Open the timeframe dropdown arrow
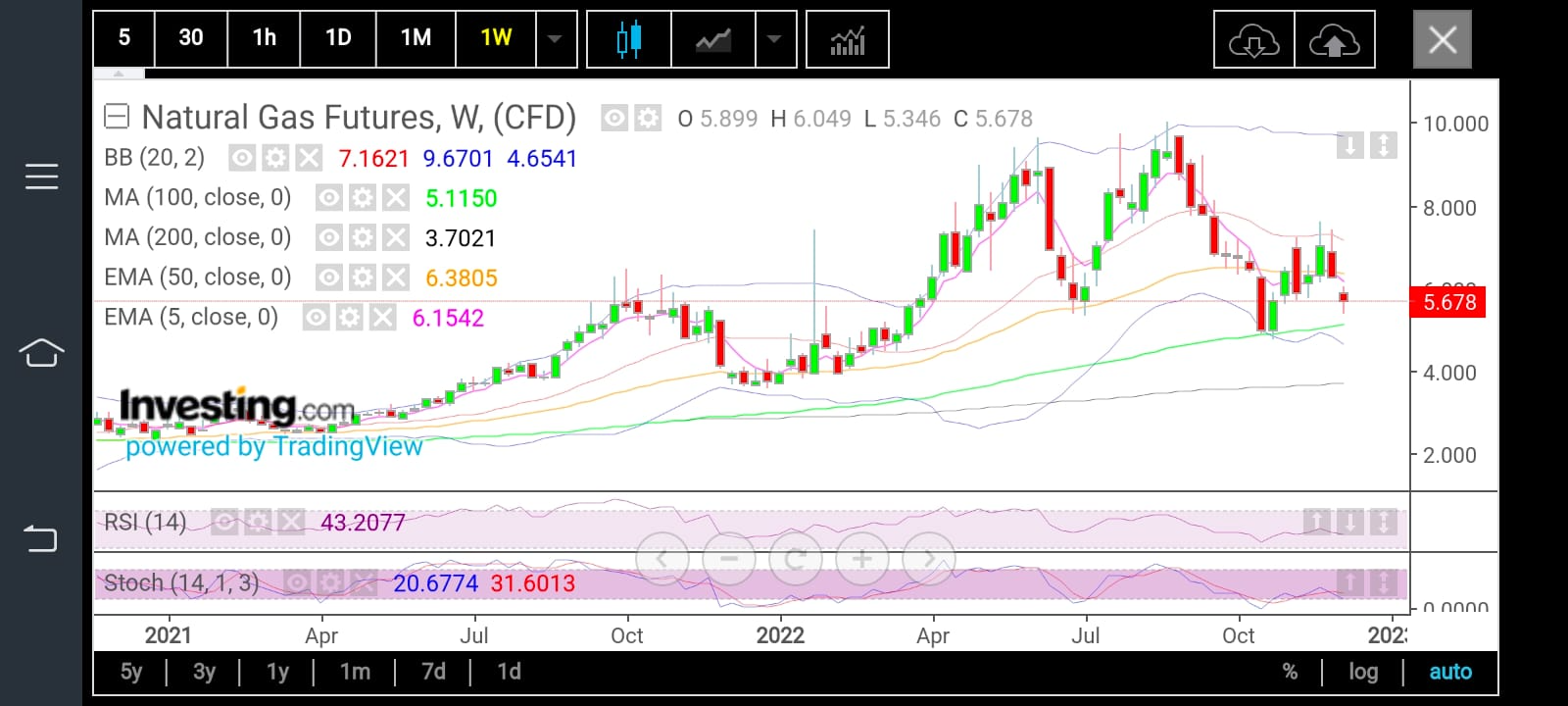This screenshot has height=706, width=1568. 556,38
